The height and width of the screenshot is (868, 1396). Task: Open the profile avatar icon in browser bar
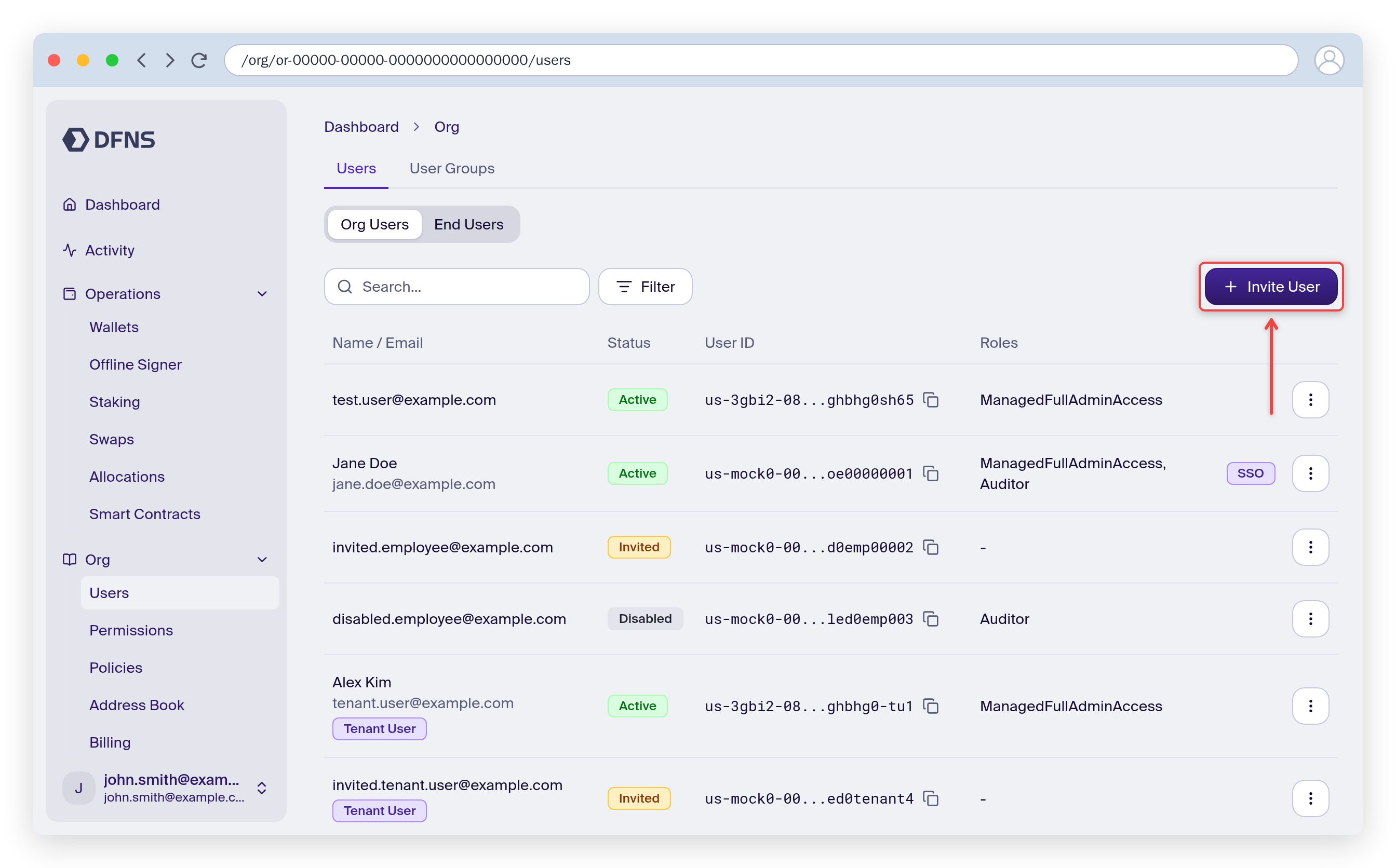pyautogui.click(x=1329, y=60)
